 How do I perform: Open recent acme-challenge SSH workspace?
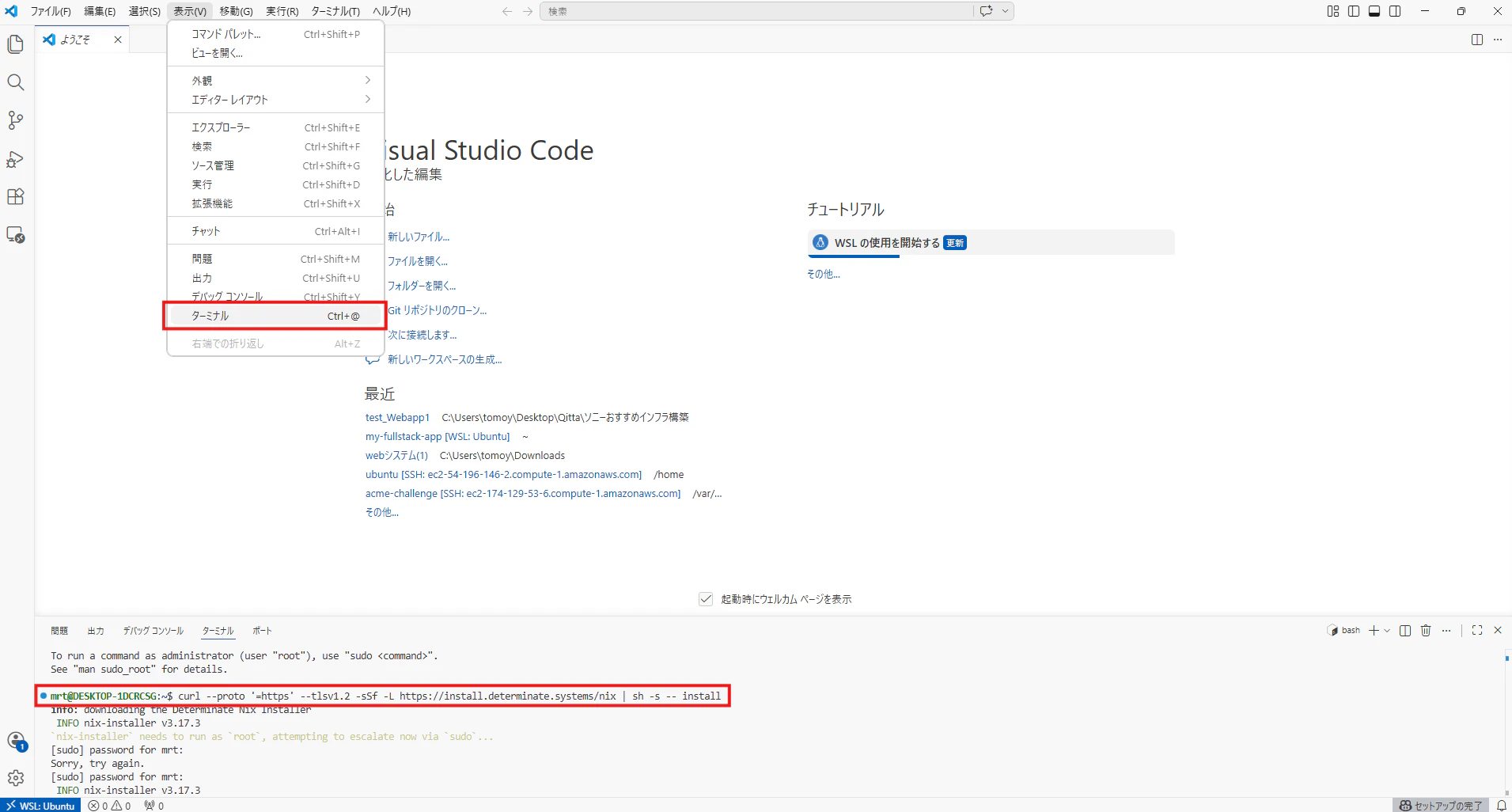pos(523,493)
